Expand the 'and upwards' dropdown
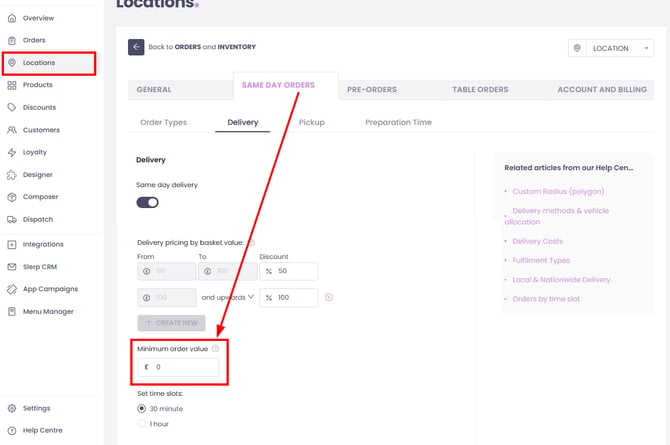The height and width of the screenshot is (445, 670). tap(228, 297)
